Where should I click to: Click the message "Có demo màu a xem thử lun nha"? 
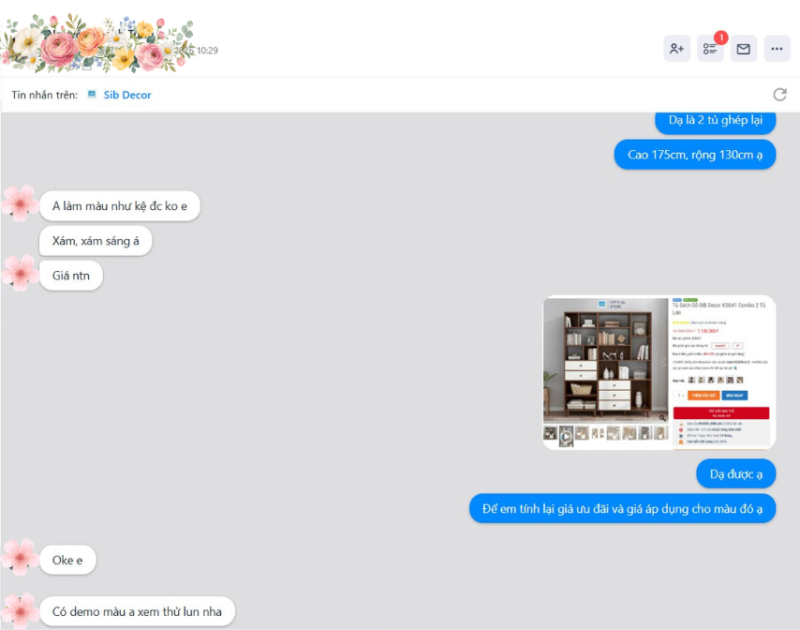[137, 611]
